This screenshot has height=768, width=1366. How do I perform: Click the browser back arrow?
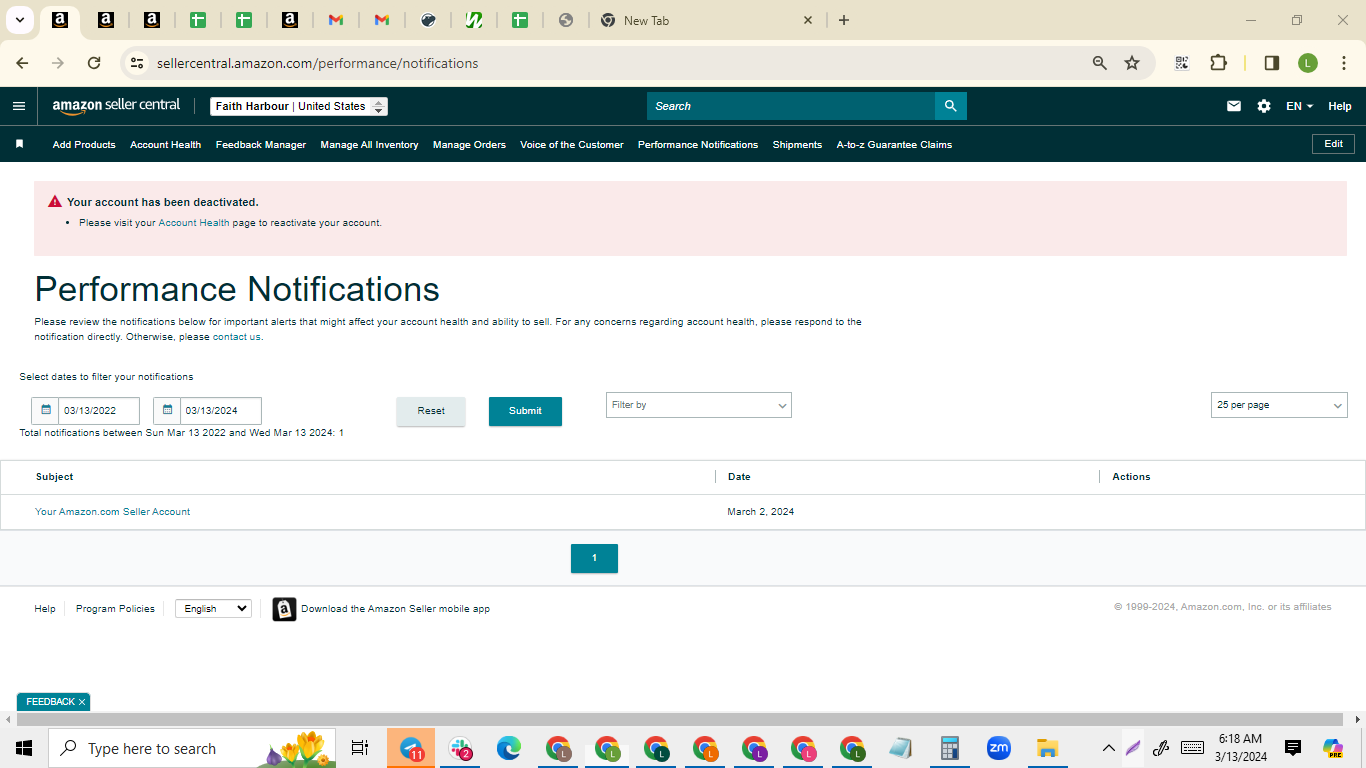point(22,63)
